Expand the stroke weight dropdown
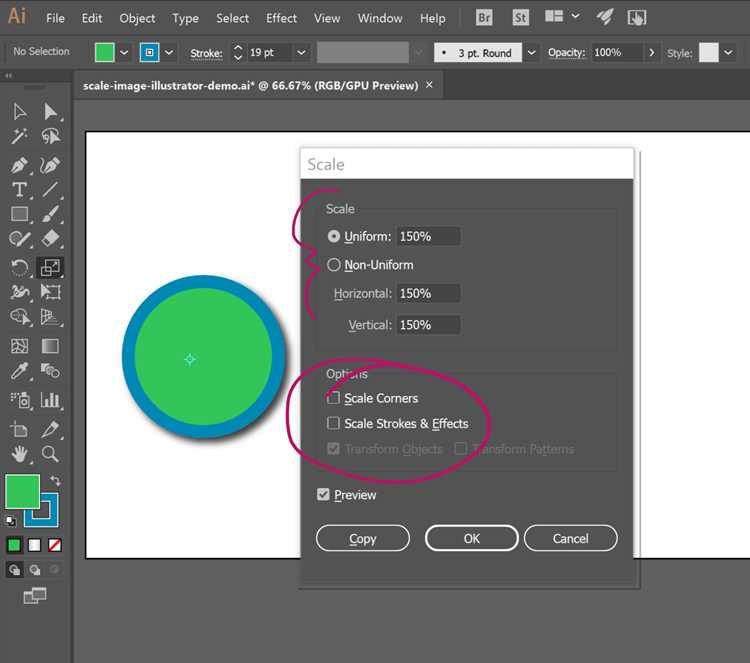 tap(301, 53)
